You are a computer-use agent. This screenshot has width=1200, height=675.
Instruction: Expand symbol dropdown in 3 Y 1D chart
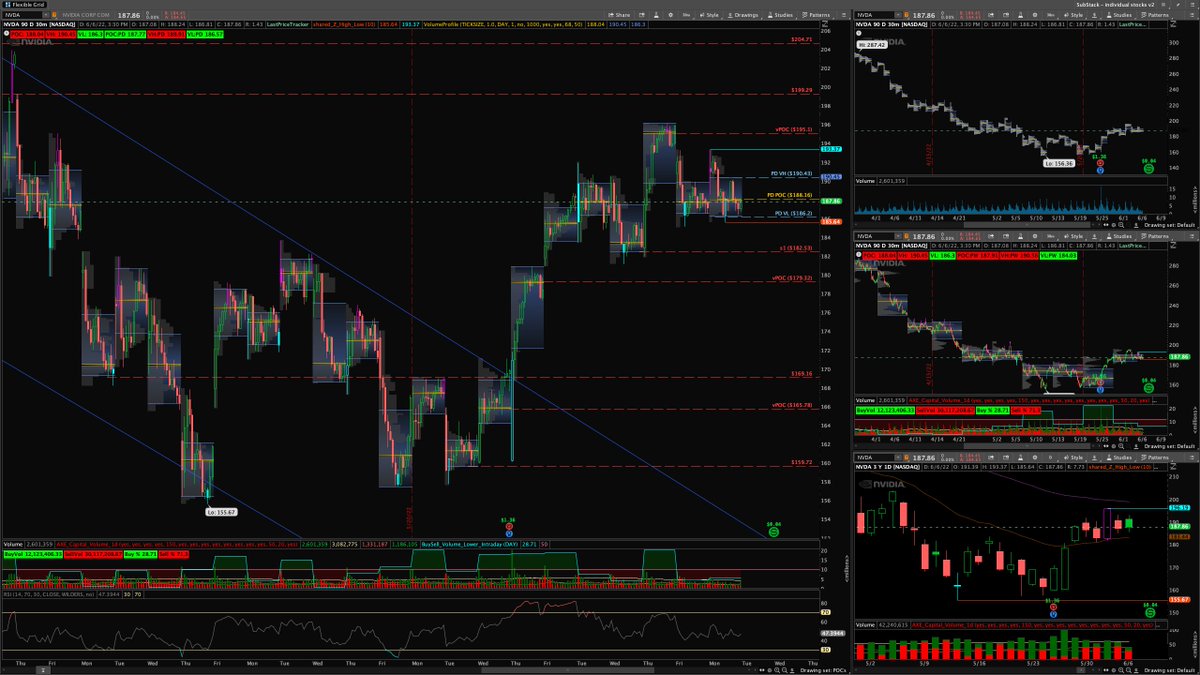(x=897, y=458)
